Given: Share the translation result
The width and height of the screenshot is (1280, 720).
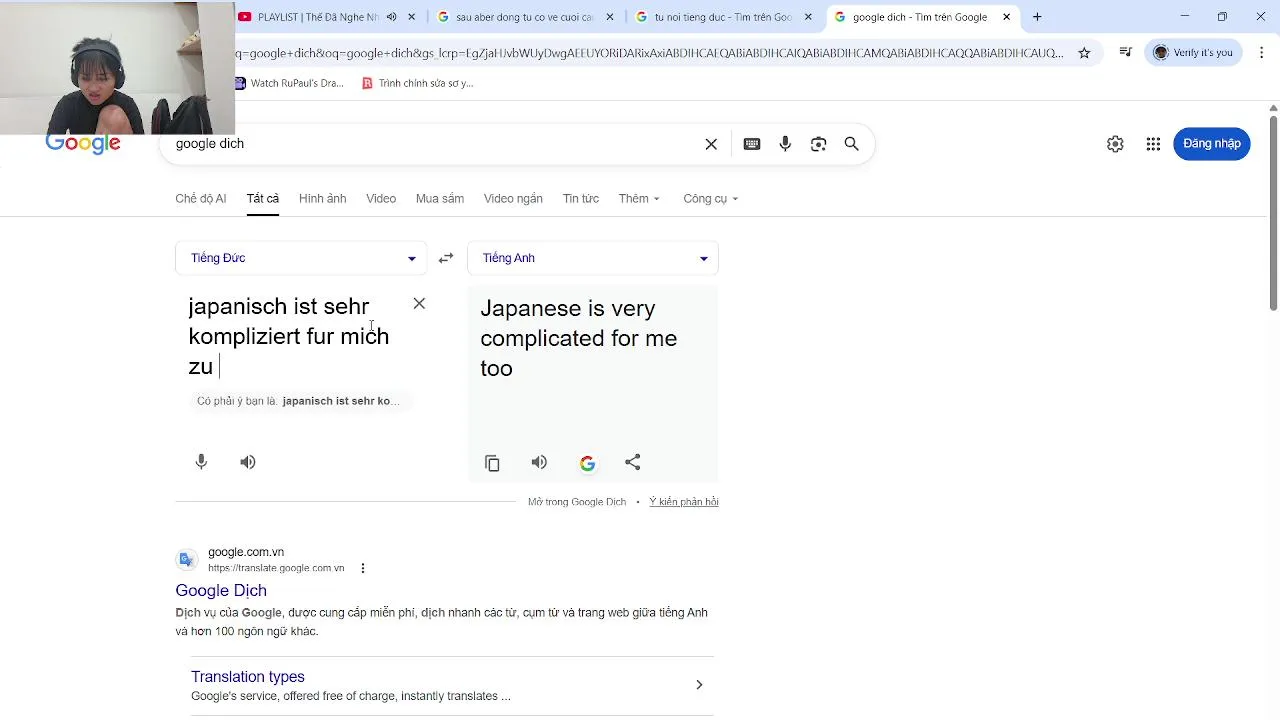Looking at the screenshot, I should [633, 462].
